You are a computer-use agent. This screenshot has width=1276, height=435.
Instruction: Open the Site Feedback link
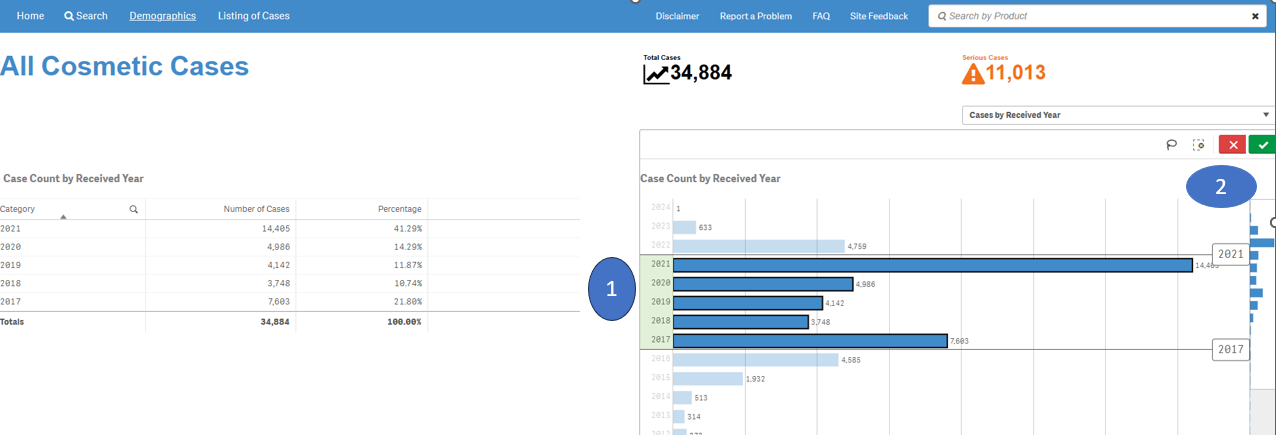pos(878,16)
